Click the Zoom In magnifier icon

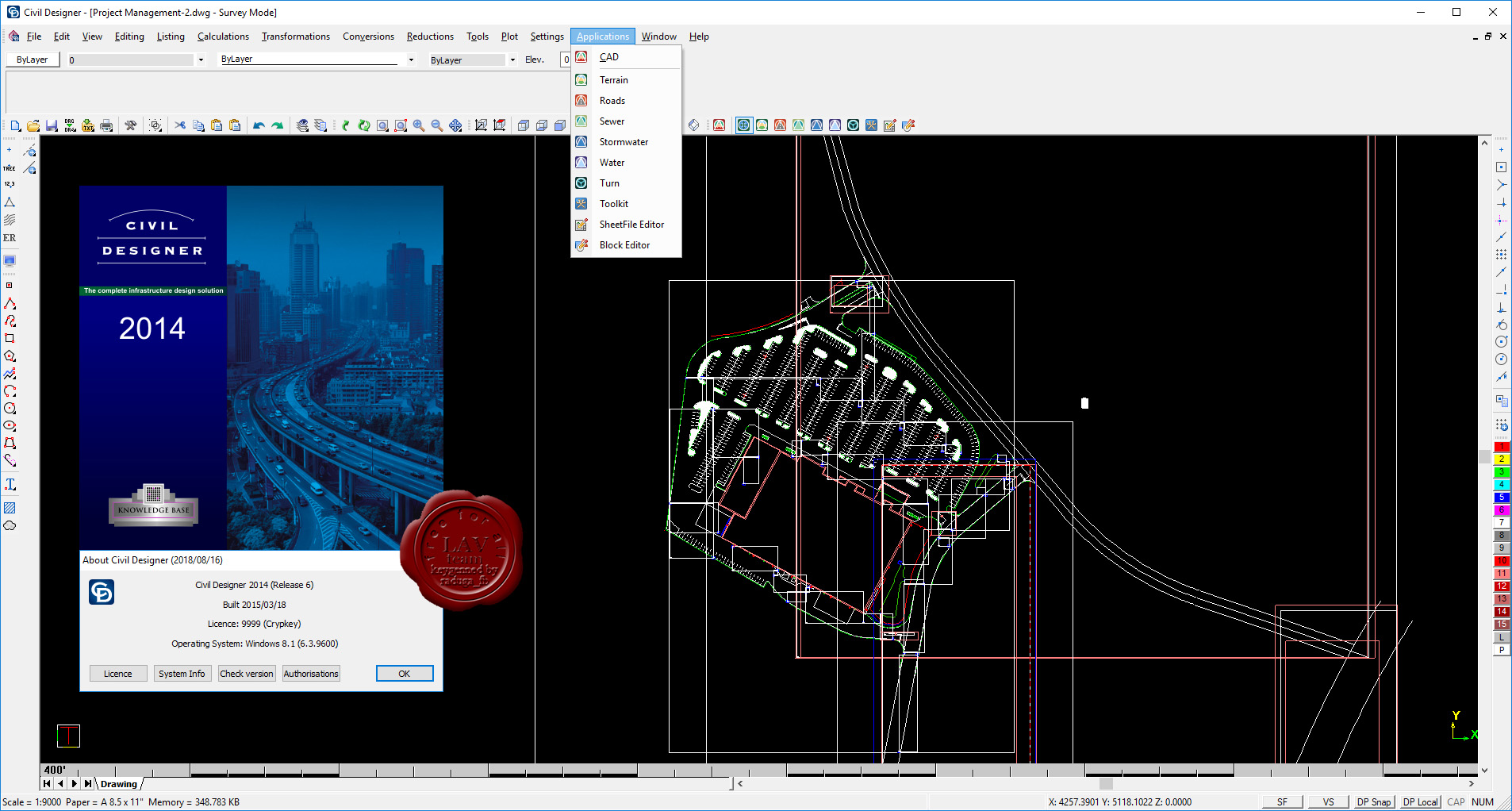[x=419, y=125]
